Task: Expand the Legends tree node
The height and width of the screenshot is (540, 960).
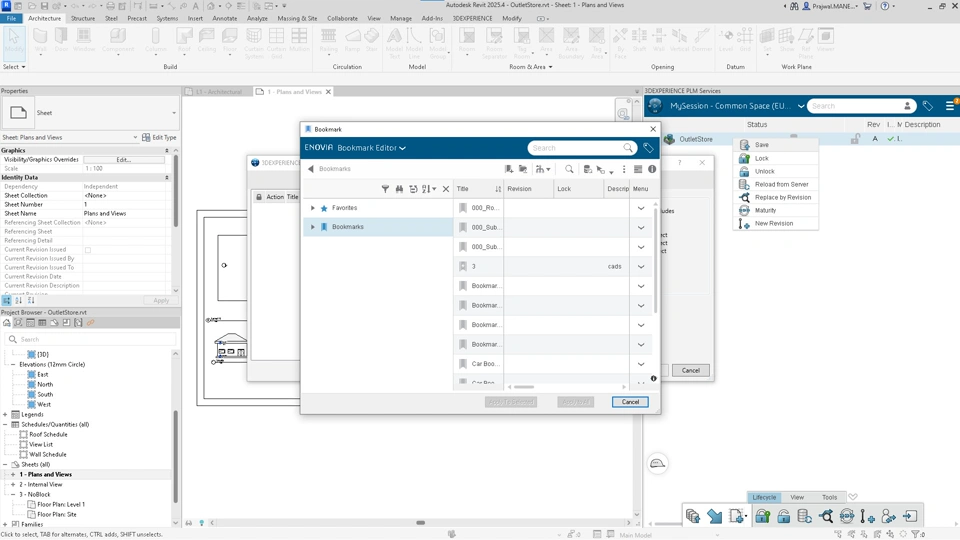Action: 6,415
